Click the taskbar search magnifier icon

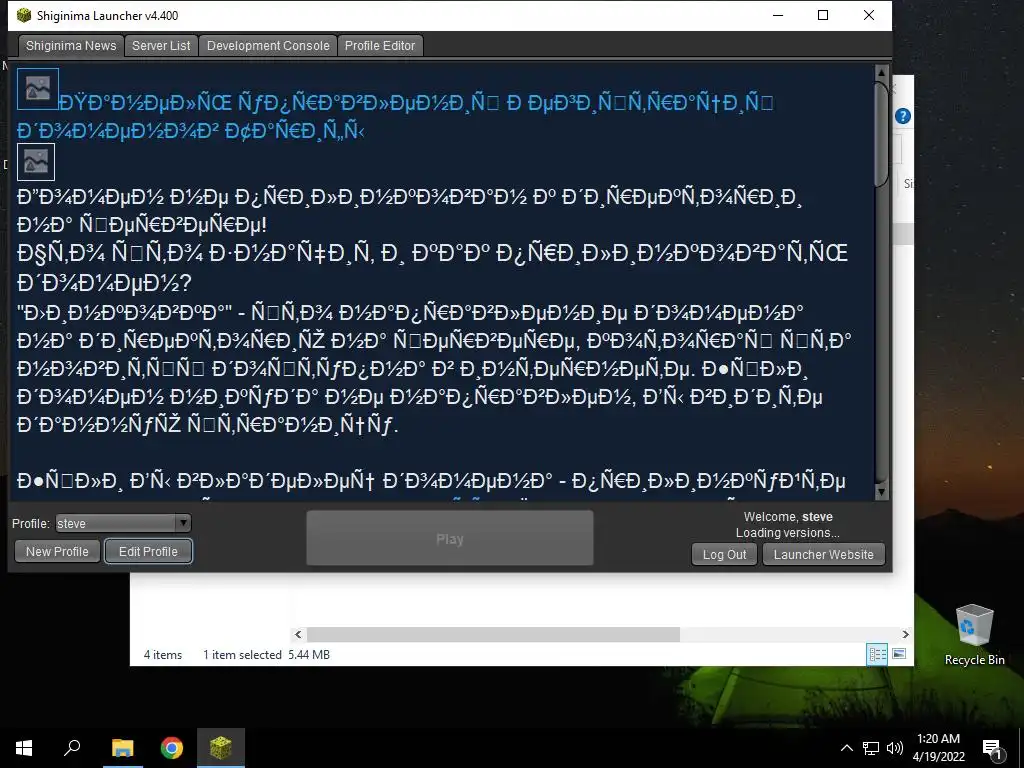coord(72,748)
